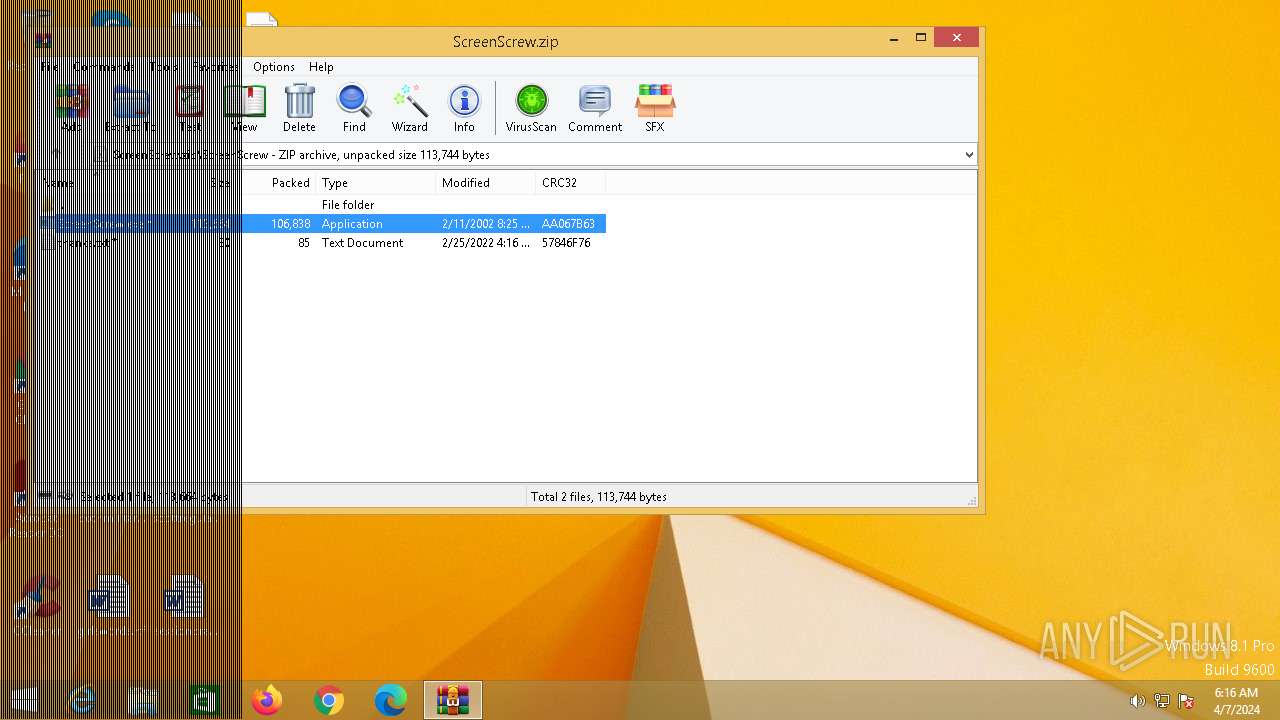The height and width of the screenshot is (720, 1280).
Task: Select the Application file row
Action: tap(322, 224)
